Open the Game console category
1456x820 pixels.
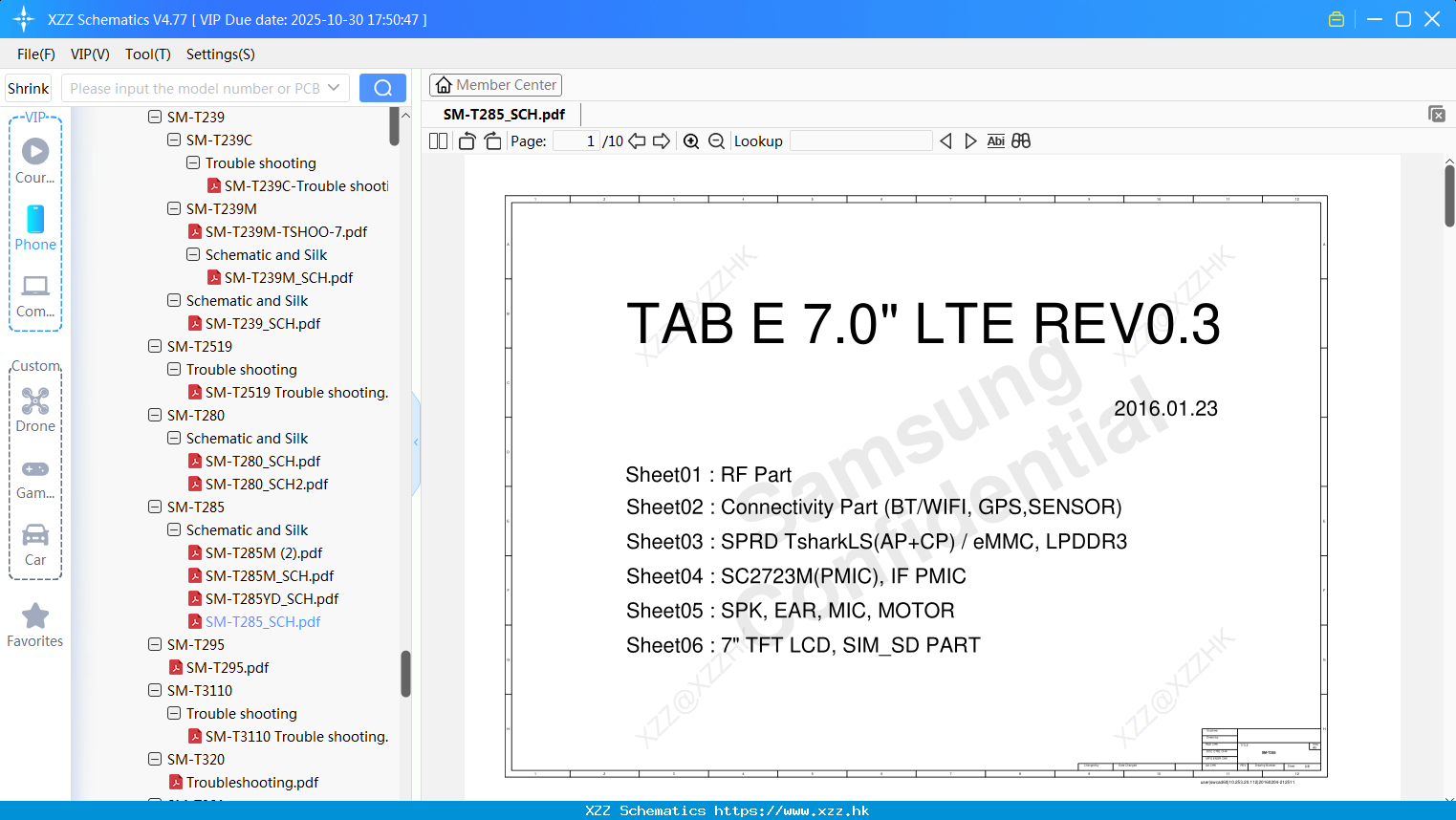coord(35,478)
